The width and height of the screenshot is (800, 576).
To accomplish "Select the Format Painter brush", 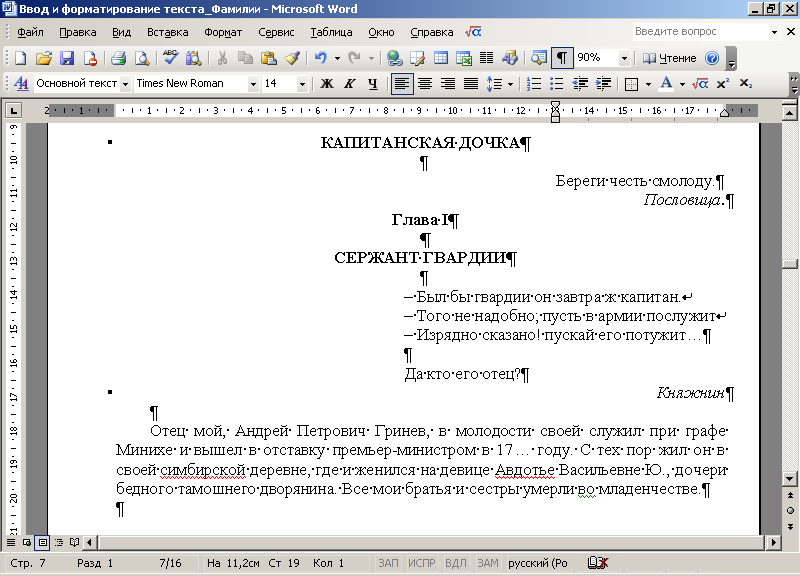I will [292, 58].
